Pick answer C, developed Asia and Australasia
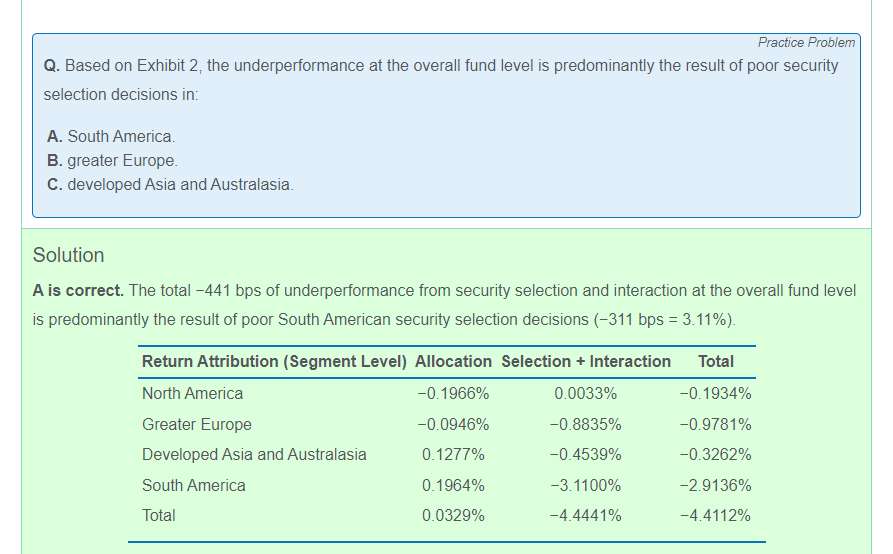 click(x=170, y=185)
